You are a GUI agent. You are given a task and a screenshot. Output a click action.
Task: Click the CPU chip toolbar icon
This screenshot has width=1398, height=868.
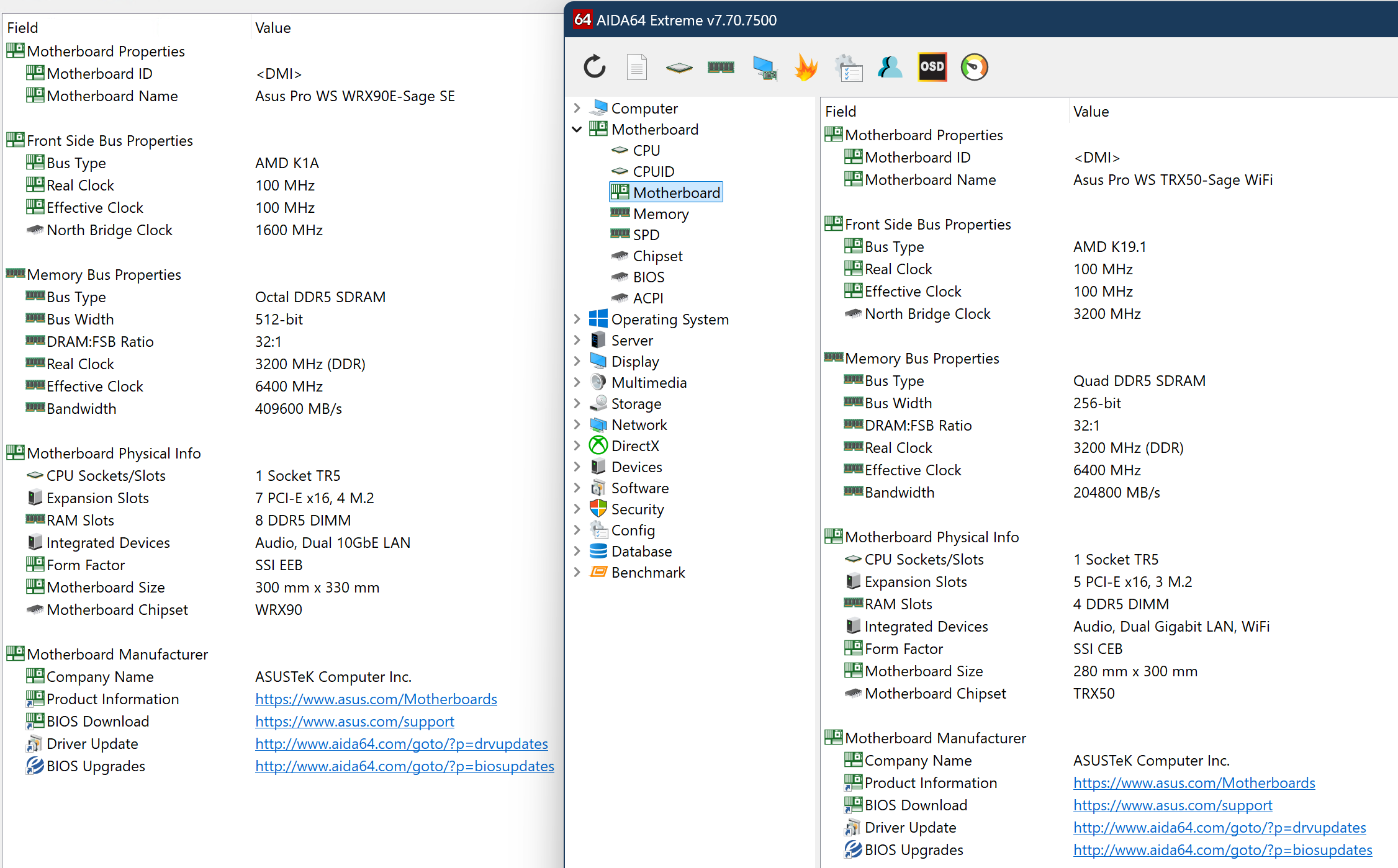pyautogui.click(x=679, y=67)
